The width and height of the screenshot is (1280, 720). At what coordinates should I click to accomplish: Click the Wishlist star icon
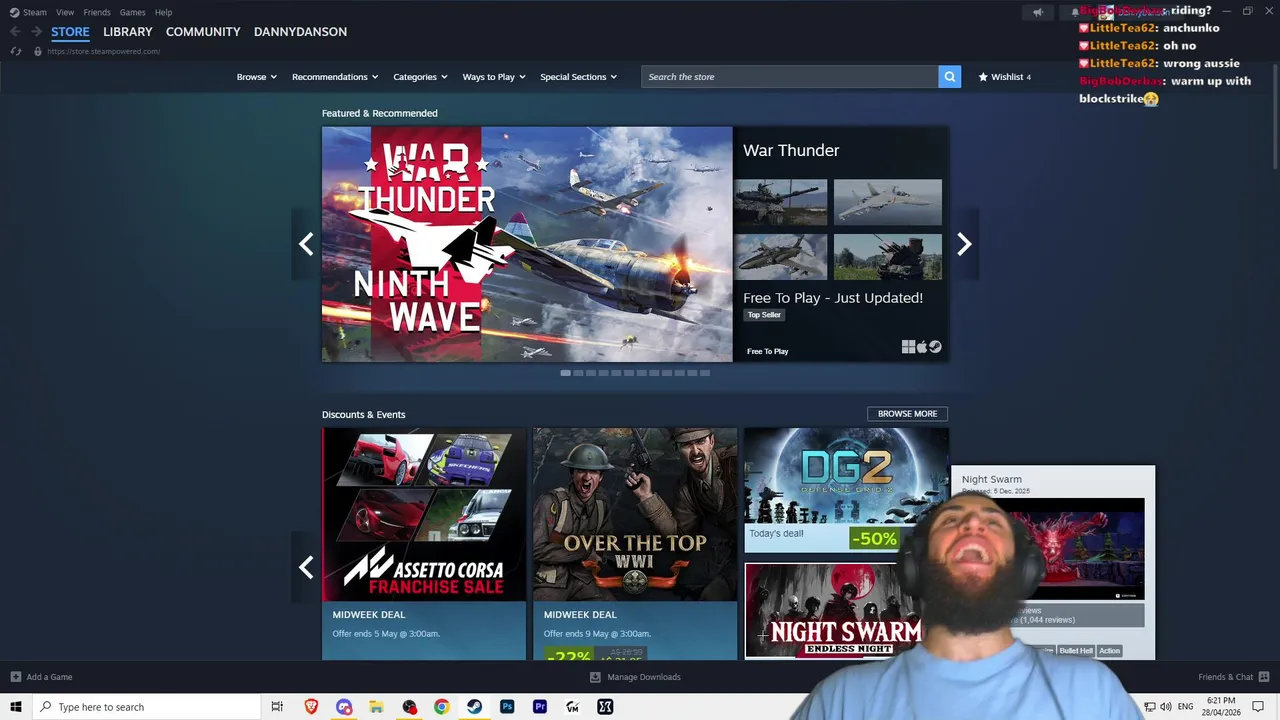click(983, 76)
